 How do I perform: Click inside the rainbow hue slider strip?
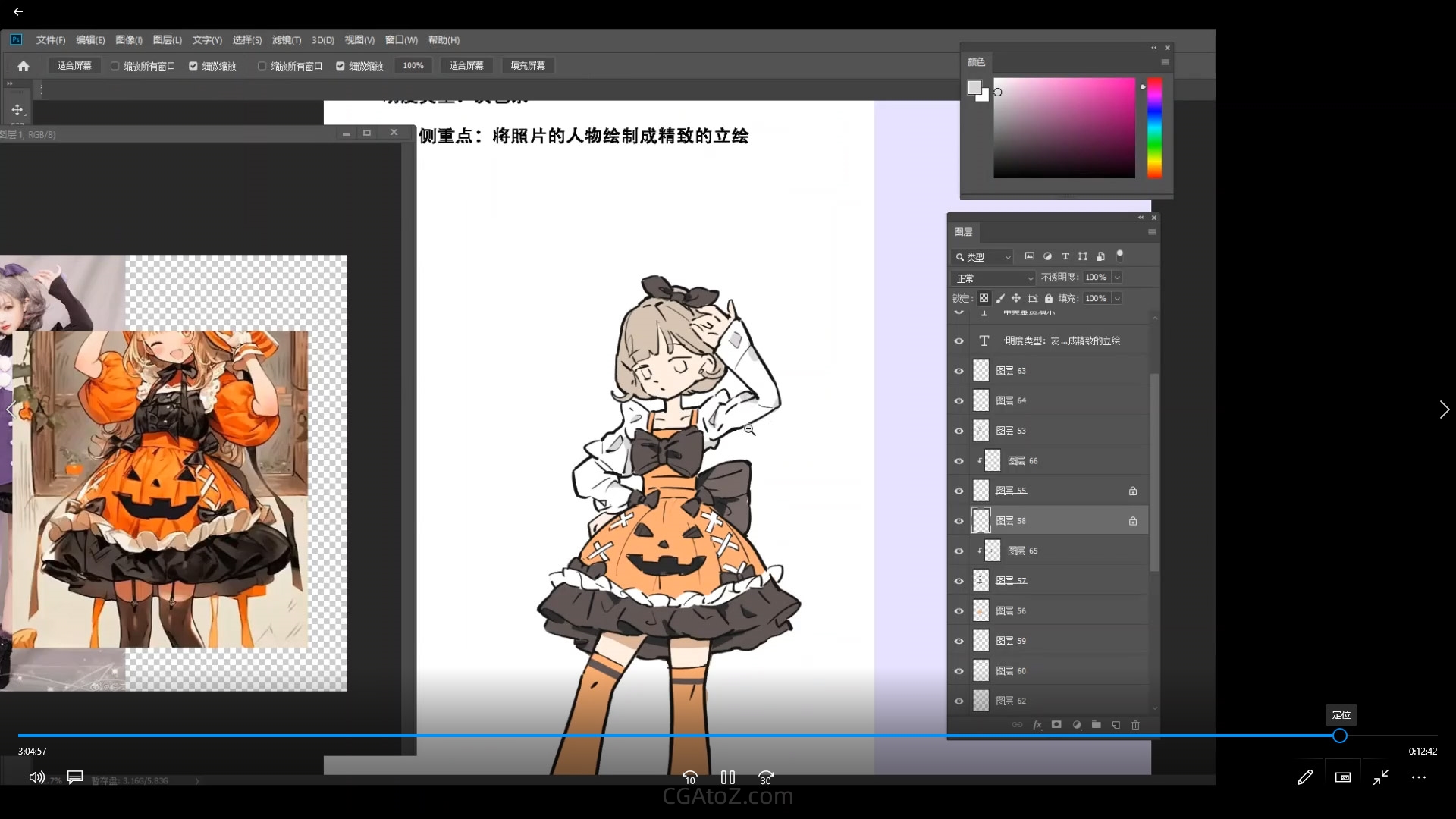click(x=1154, y=129)
